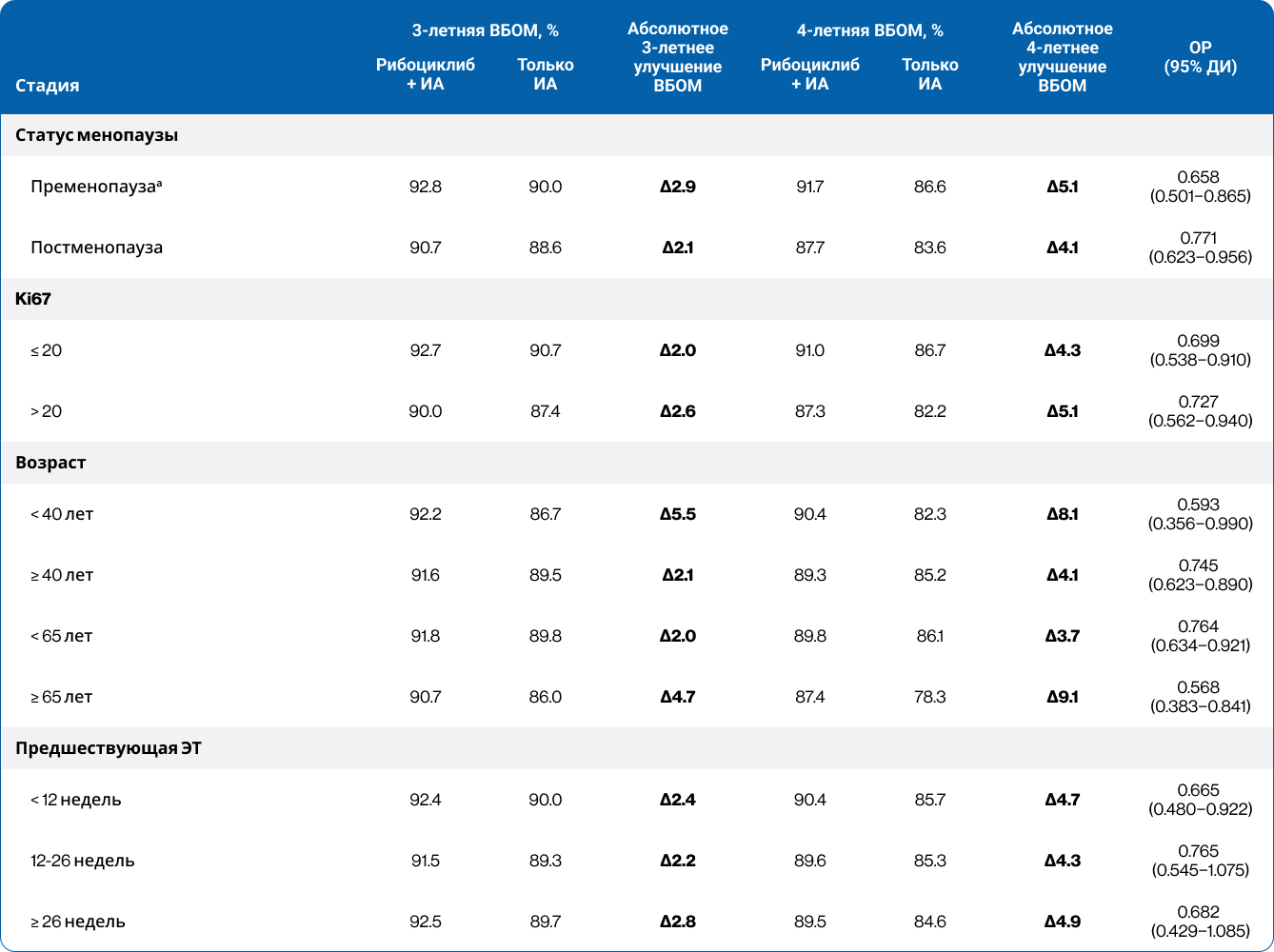Select the "Ki67" section heading

(33, 299)
